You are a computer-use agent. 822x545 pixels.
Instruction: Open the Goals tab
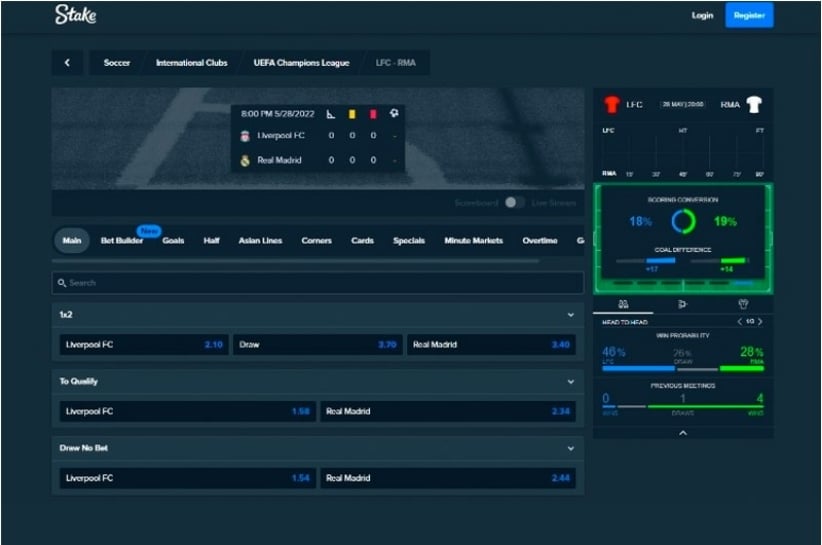click(173, 241)
